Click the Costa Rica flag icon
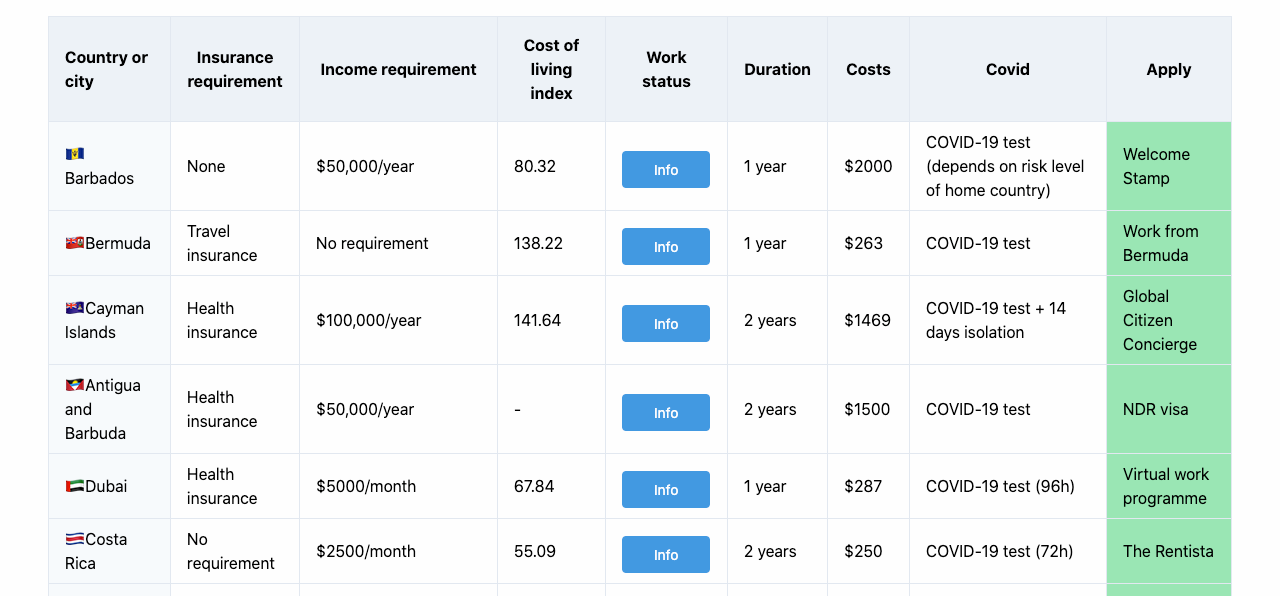The image size is (1280, 596). click(75, 539)
